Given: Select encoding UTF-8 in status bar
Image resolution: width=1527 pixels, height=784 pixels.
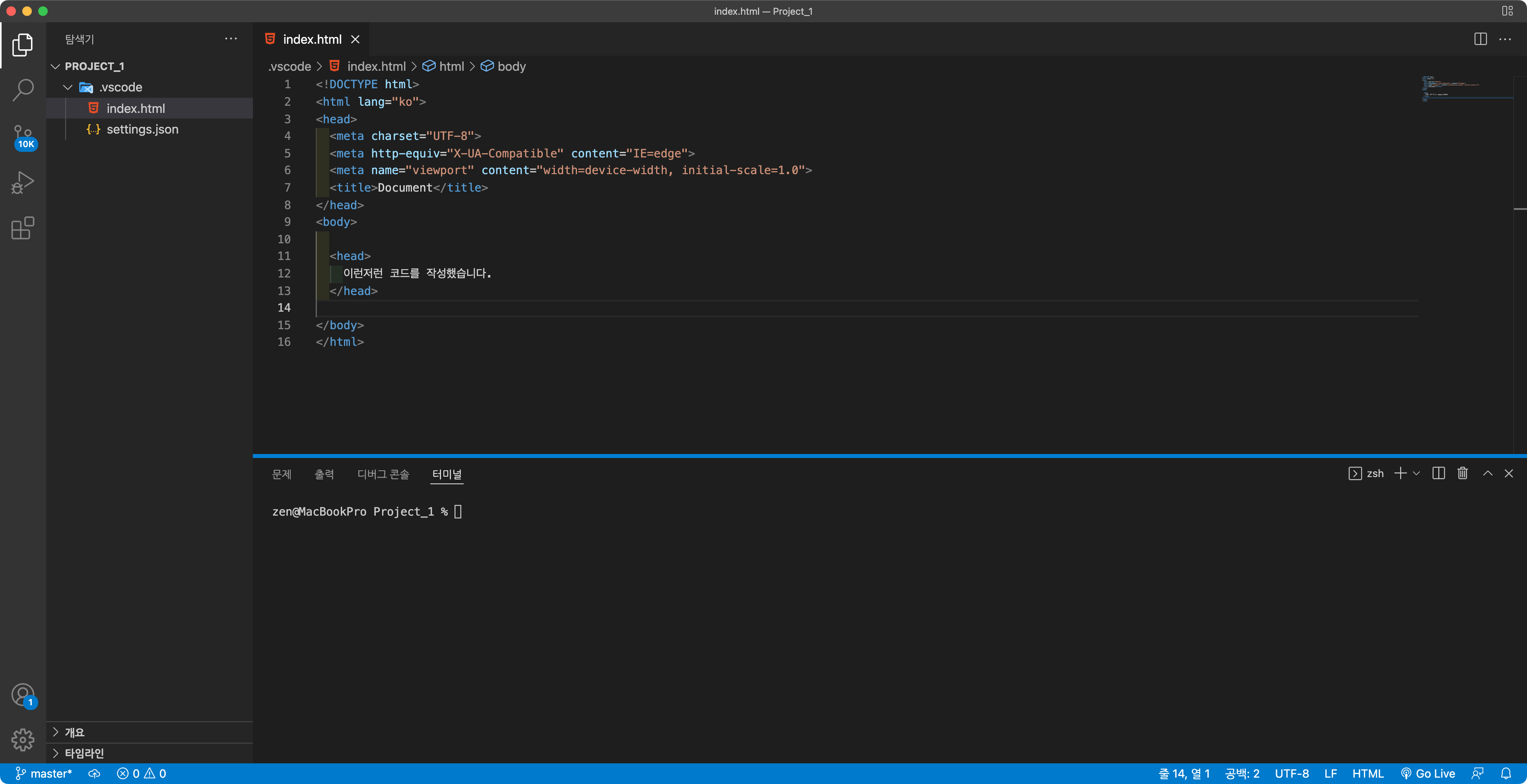Looking at the screenshot, I should point(1292,773).
